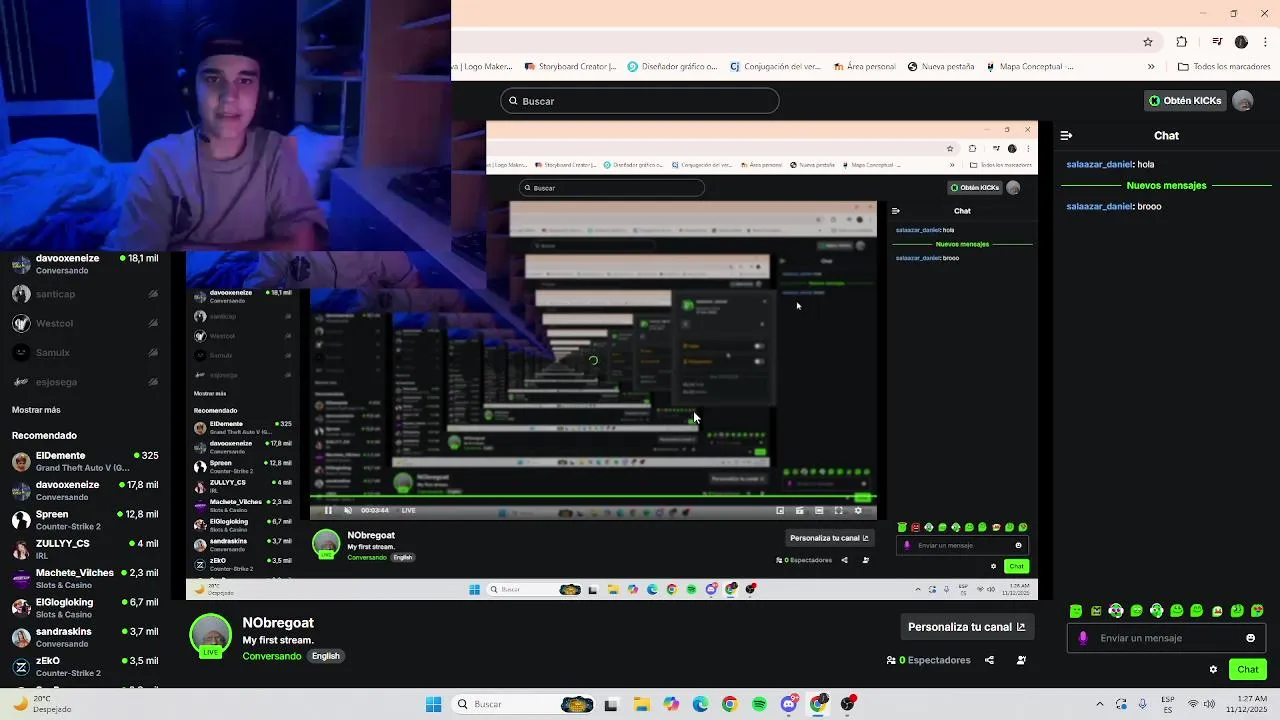Click the English language tag
Image resolution: width=1280 pixels, height=720 pixels.
tap(326, 656)
